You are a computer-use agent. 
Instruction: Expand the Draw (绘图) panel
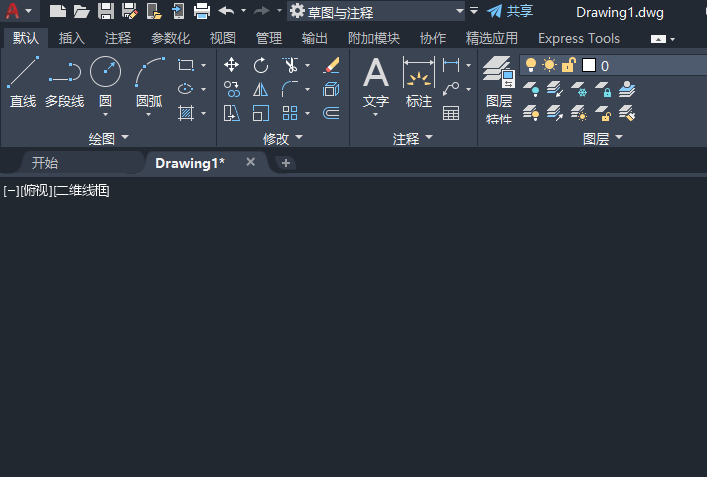[109, 138]
